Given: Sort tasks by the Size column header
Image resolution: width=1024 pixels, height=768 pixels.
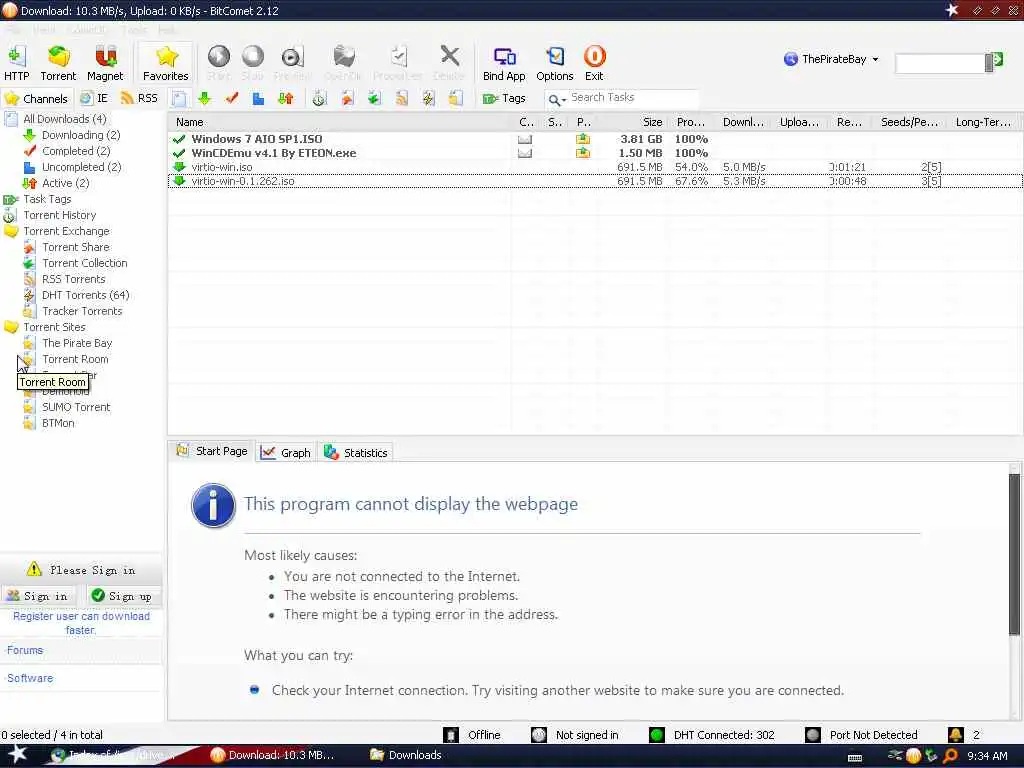Looking at the screenshot, I should click(x=633, y=122).
